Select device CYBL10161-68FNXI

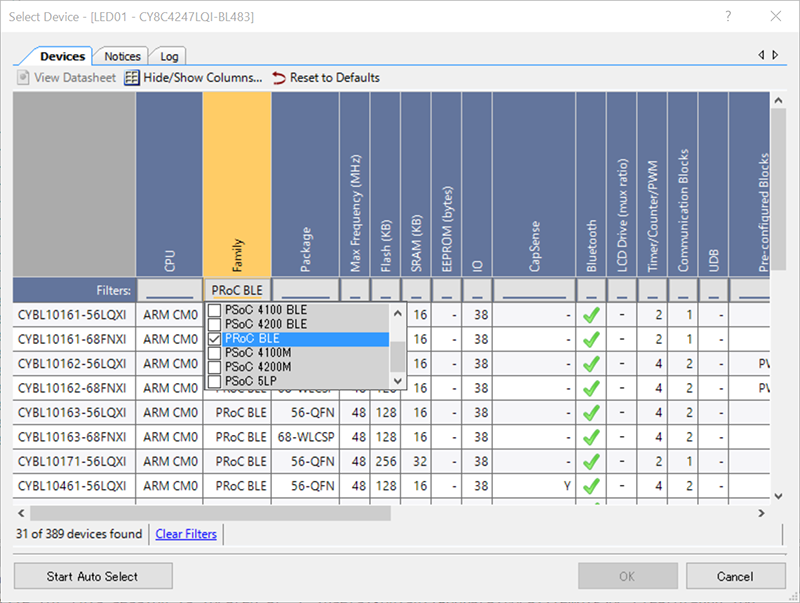click(72, 340)
